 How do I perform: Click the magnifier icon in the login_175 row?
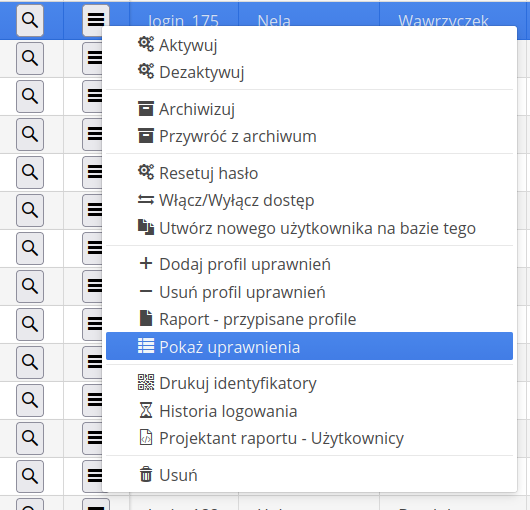pos(30,21)
